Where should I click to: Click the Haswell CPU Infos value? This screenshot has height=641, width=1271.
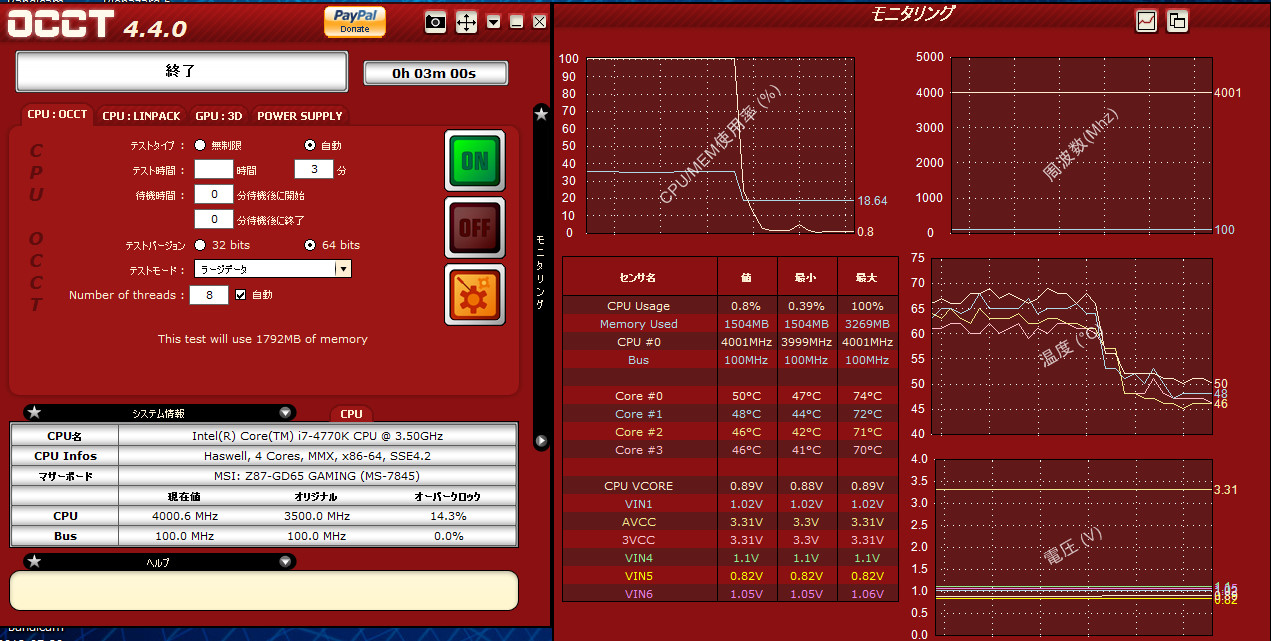coord(318,456)
